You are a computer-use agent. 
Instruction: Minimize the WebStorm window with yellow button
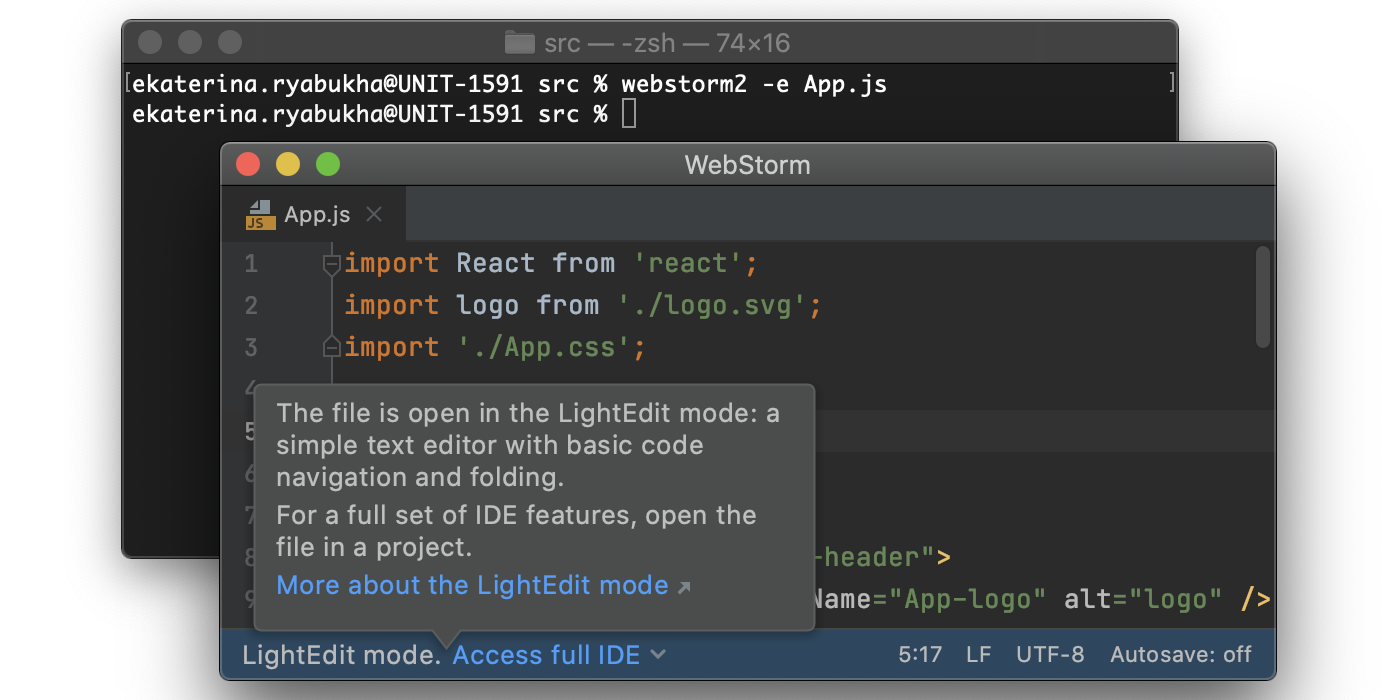[x=287, y=164]
